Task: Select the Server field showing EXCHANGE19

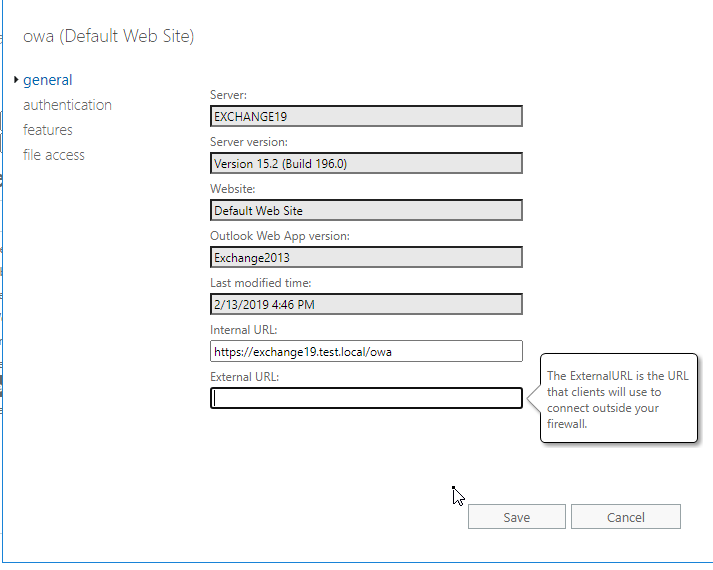Action: coord(366,116)
